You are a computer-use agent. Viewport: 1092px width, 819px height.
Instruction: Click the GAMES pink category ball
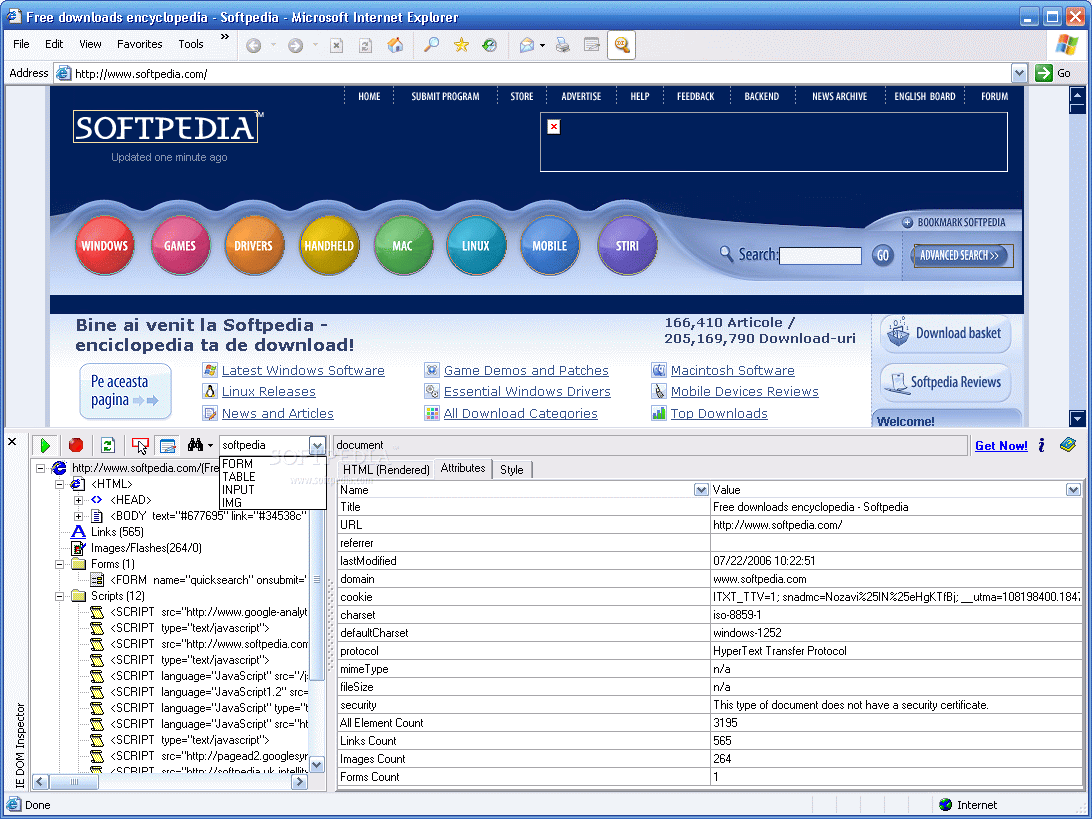tap(180, 245)
